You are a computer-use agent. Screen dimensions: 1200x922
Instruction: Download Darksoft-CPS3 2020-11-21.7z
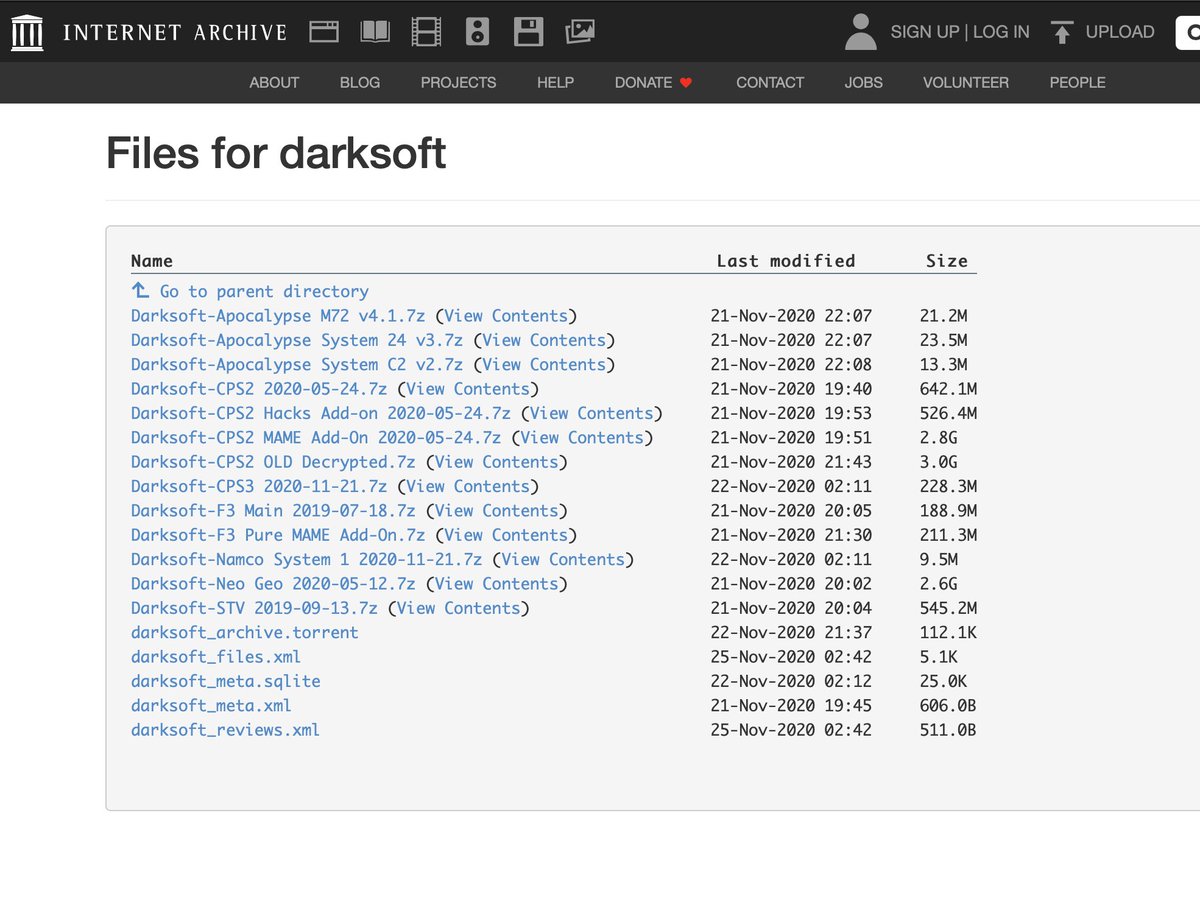(259, 486)
